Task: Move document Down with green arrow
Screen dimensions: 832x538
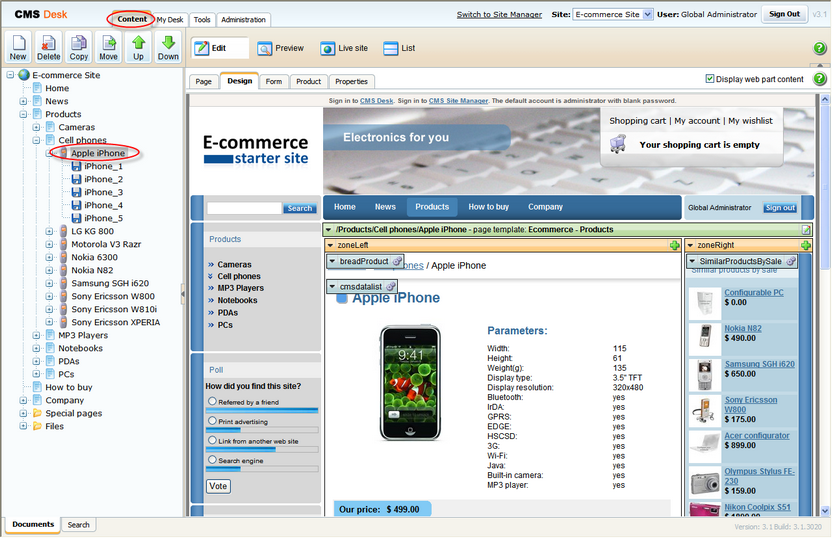Action: click(x=168, y=47)
